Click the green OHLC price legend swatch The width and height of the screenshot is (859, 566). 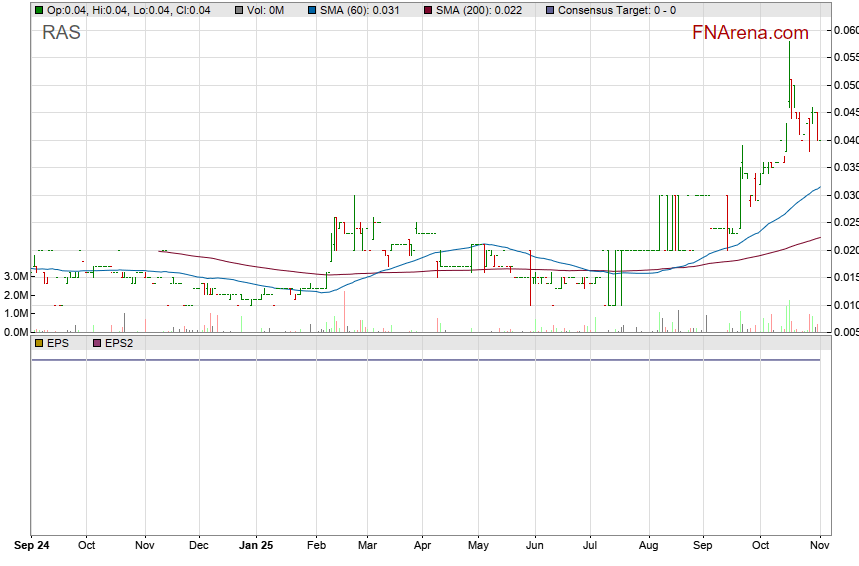pyautogui.click(x=39, y=10)
